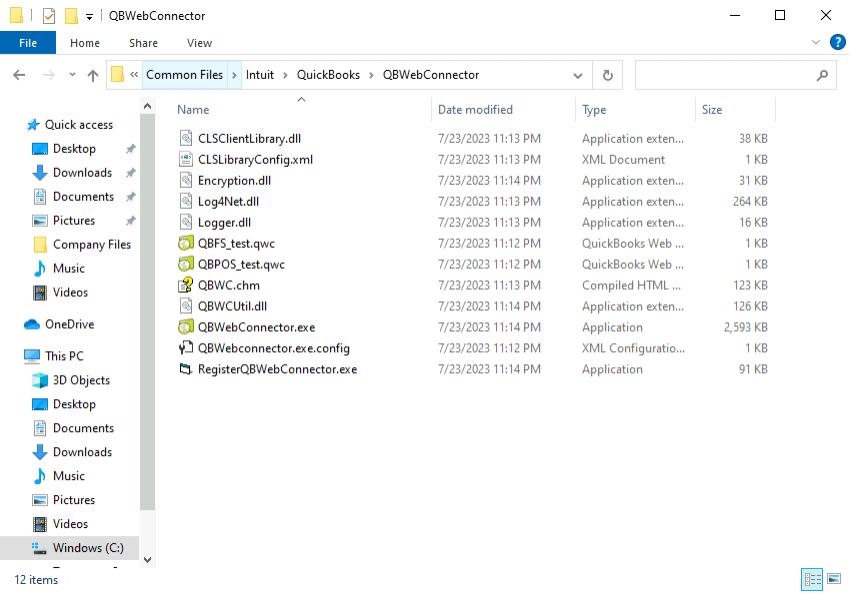Open the address bar history dropdown
This screenshot has width=850, height=593.
click(x=578, y=75)
